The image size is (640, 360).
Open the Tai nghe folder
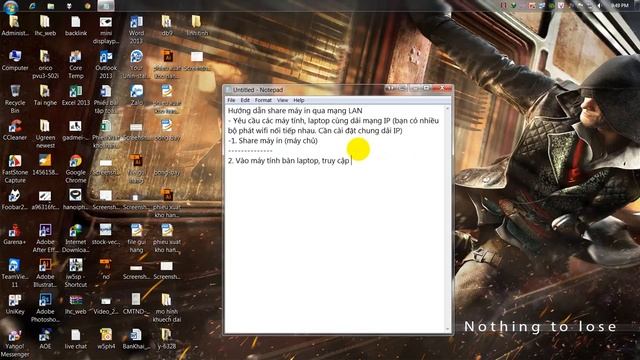coord(45,96)
